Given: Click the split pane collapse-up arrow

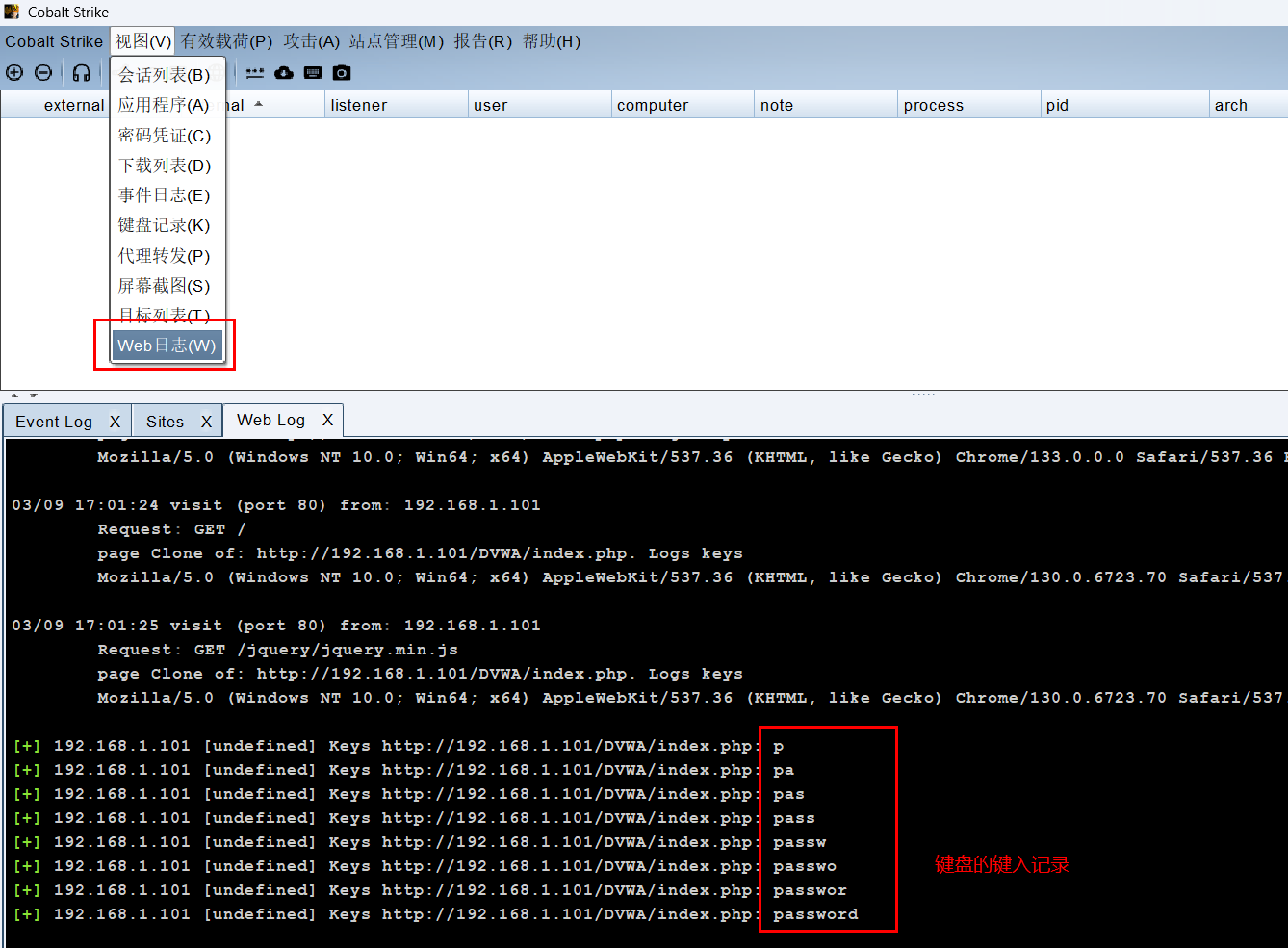Looking at the screenshot, I should pyautogui.click(x=14, y=396).
